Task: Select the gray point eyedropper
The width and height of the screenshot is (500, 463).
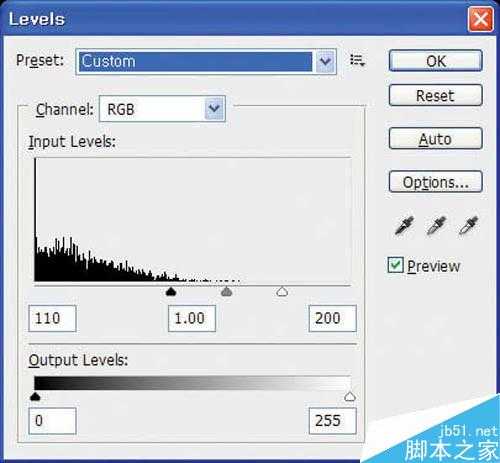Action: pyautogui.click(x=436, y=226)
